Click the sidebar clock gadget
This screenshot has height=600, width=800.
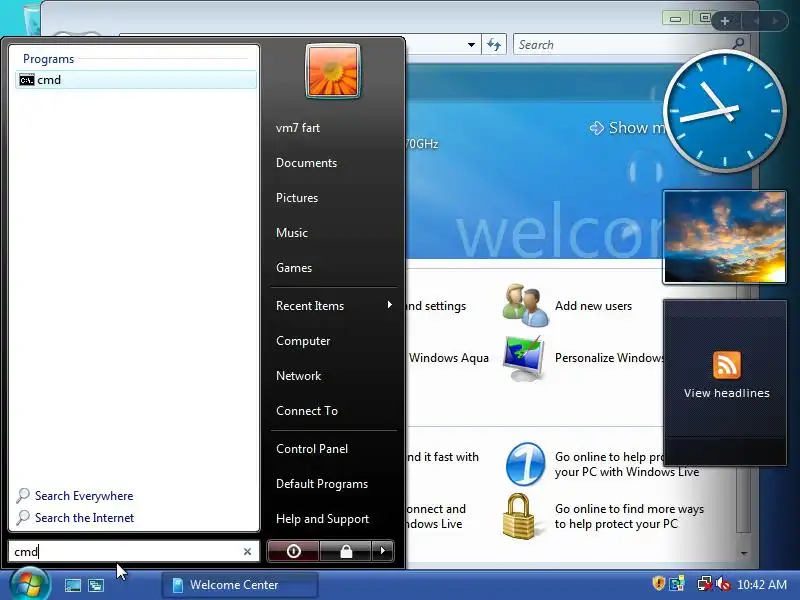[x=724, y=111]
